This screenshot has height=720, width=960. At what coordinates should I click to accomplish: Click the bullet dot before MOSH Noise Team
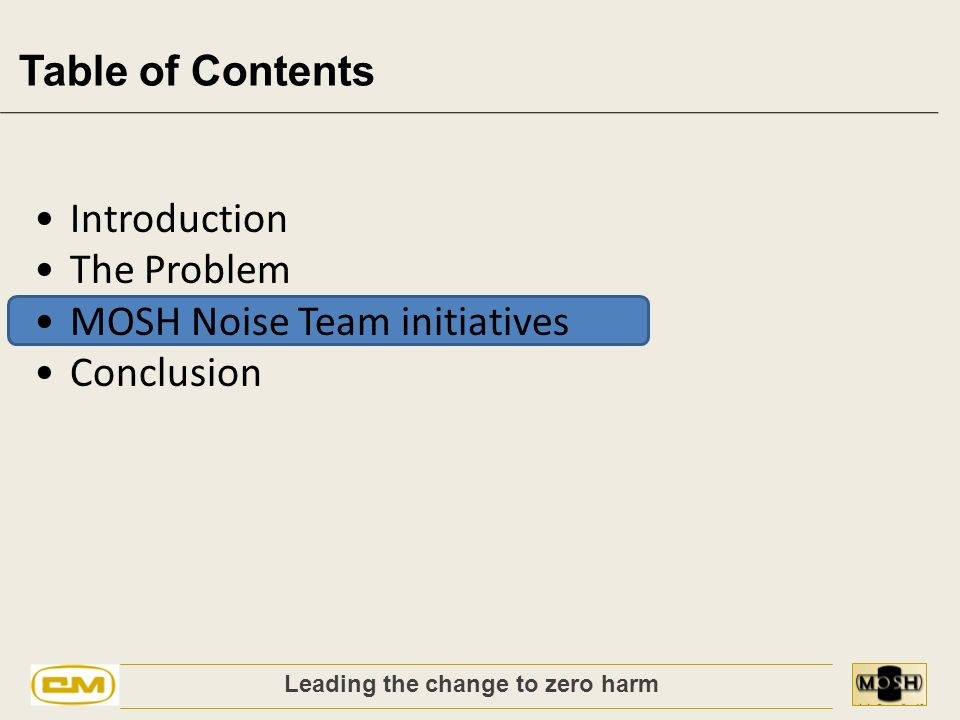[44, 322]
